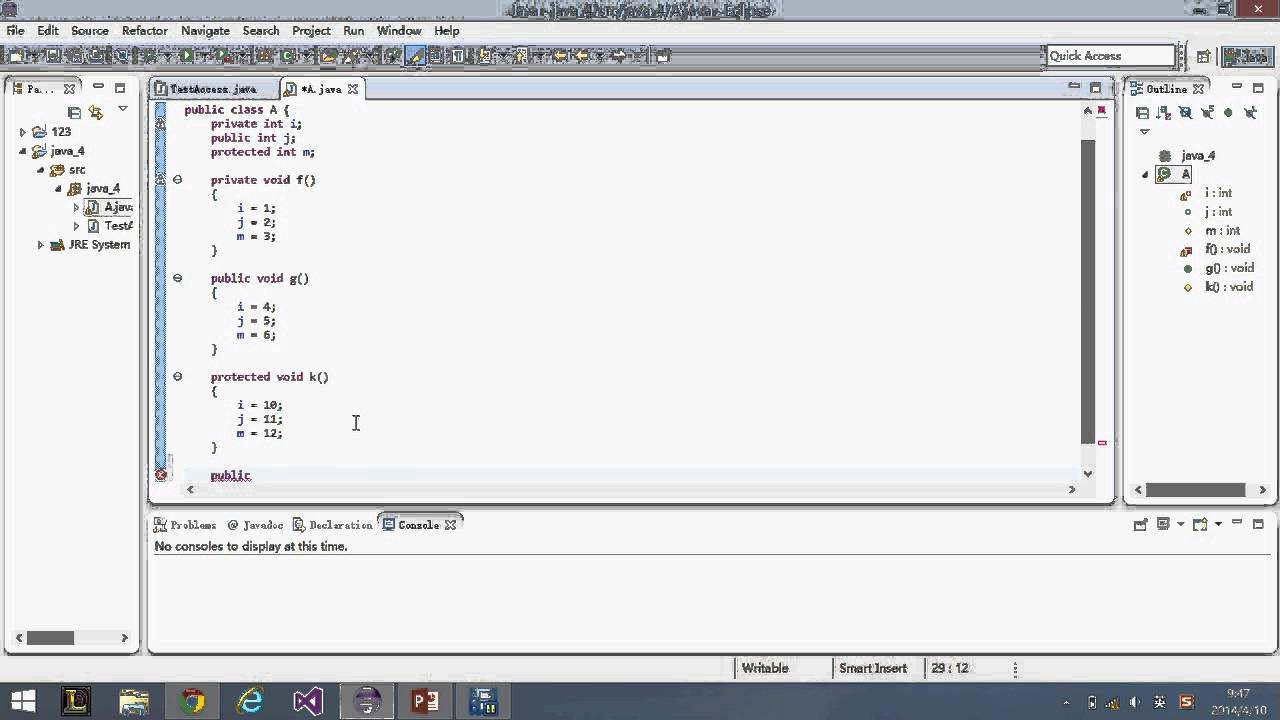Collapse class A in Outline tree
The height and width of the screenshot is (720, 1280).
coord(1146,174)
